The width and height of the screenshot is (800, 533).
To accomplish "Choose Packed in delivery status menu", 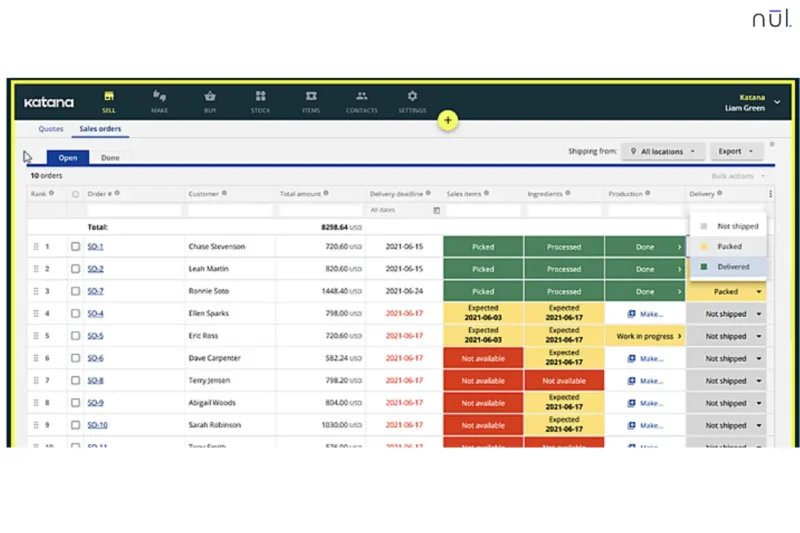I will 729,246.
